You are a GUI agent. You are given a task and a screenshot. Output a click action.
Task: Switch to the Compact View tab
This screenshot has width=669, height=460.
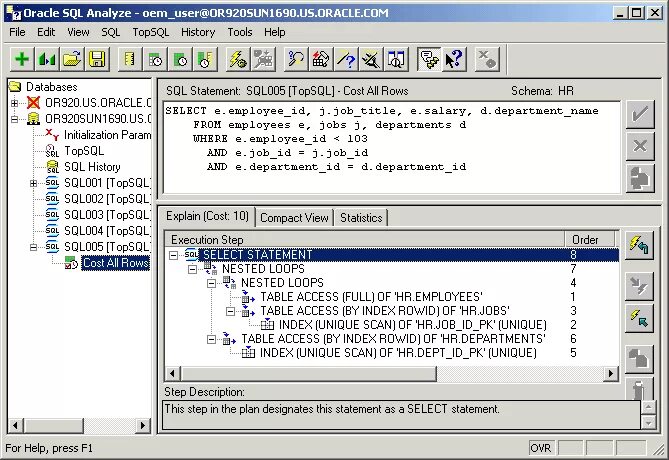click(294, 218)
